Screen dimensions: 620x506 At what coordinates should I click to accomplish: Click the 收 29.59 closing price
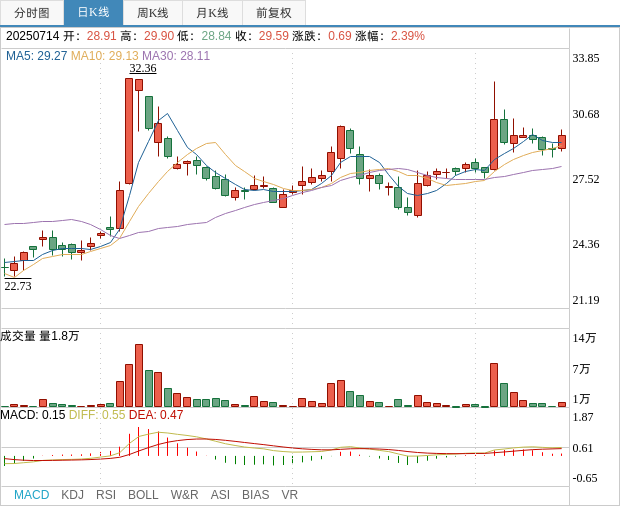(262, 36)
